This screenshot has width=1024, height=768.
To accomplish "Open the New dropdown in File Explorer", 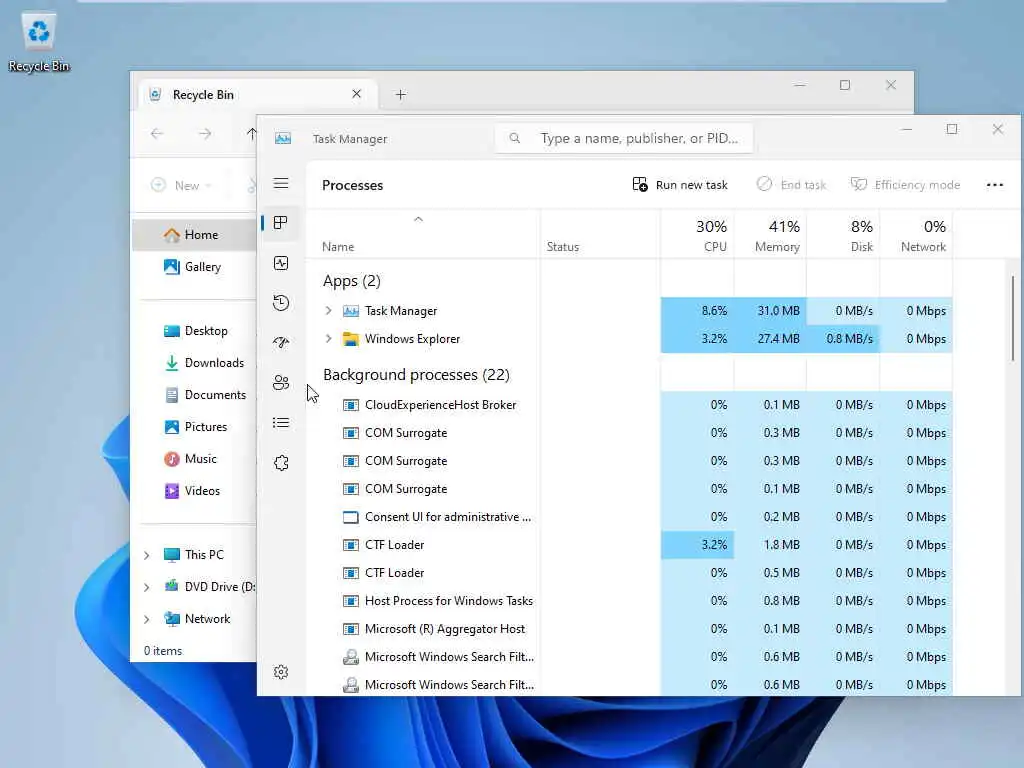I will 181,185.
